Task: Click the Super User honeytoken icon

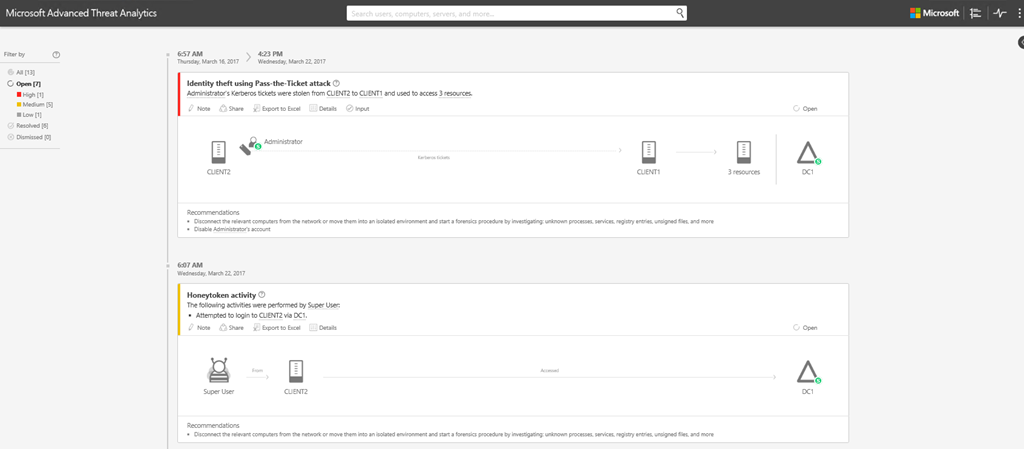Action: pyautogui.click(x=219, y=370)
